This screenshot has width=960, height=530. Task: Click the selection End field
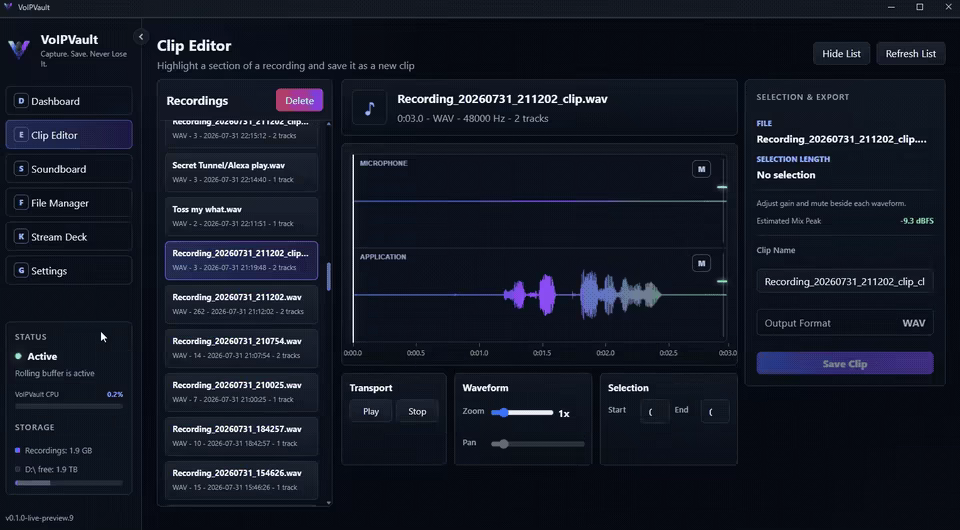tap(714, 411)
